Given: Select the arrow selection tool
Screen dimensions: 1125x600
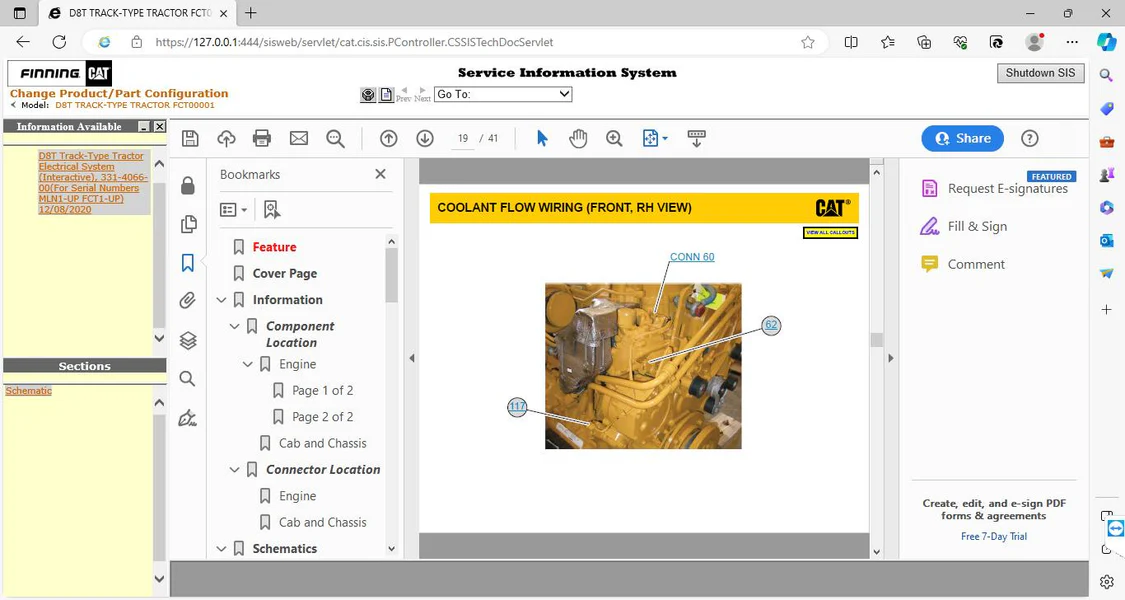Looking at the screenshot, I should coord(542,139).
